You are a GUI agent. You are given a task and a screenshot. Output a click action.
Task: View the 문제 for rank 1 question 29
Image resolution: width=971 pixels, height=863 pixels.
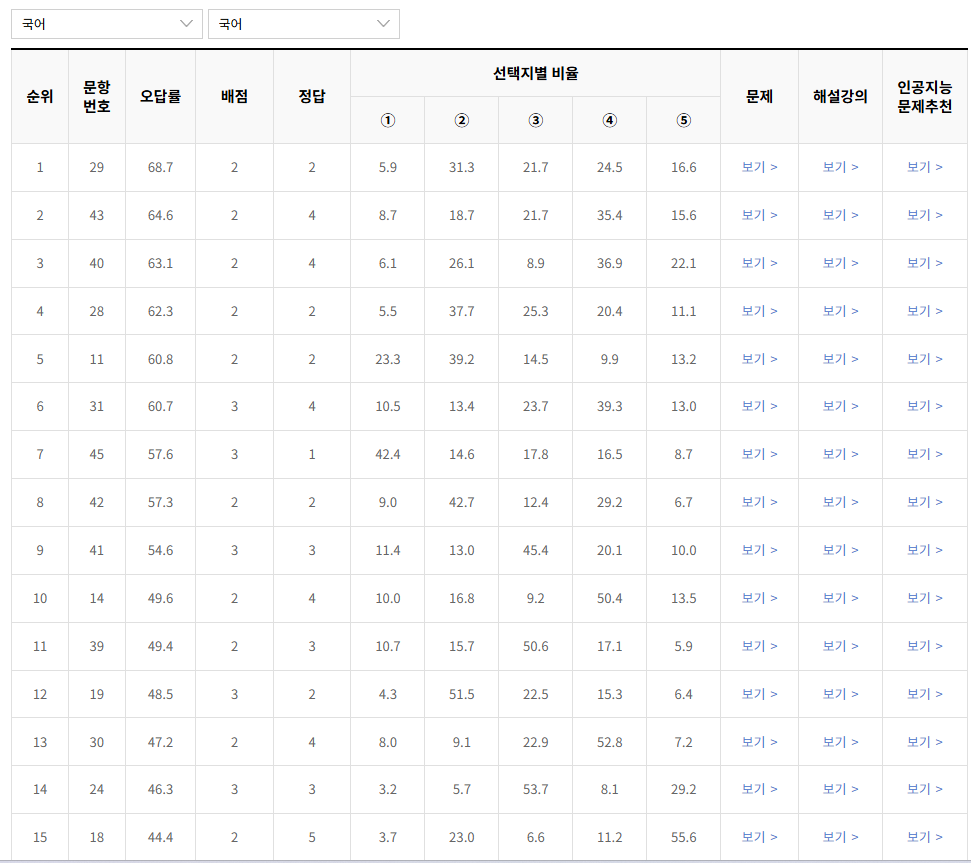(760, 167)
